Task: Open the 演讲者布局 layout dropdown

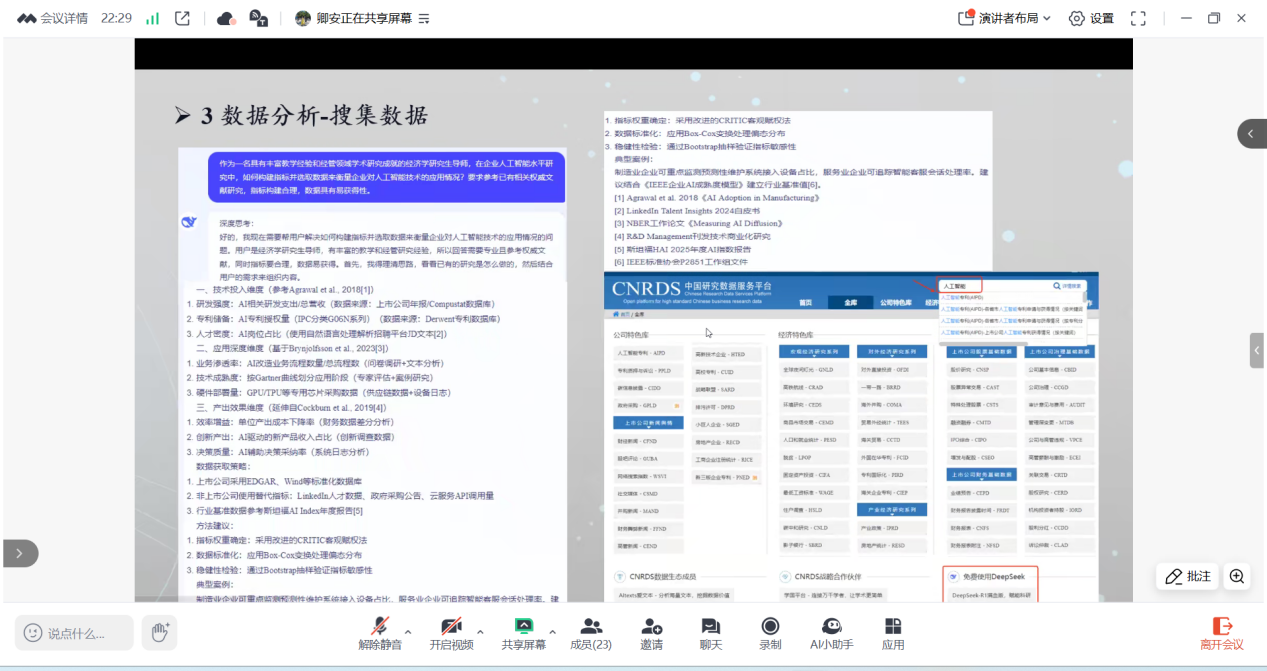Action: 1006,18
